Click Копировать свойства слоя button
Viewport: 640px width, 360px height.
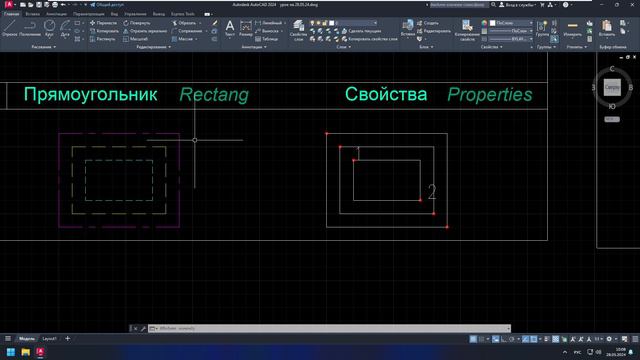(x=370, y=39)
